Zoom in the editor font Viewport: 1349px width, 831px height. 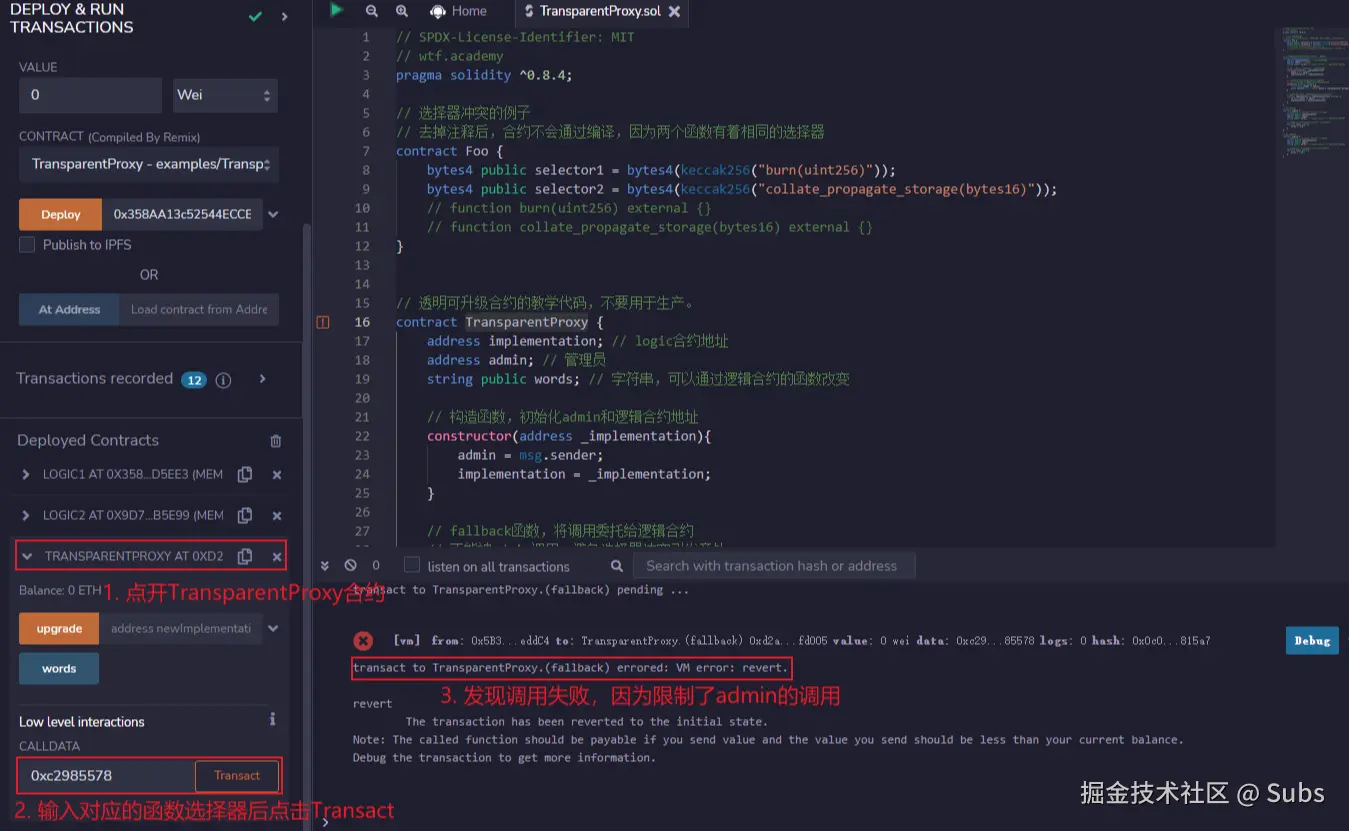pos(402,11)
